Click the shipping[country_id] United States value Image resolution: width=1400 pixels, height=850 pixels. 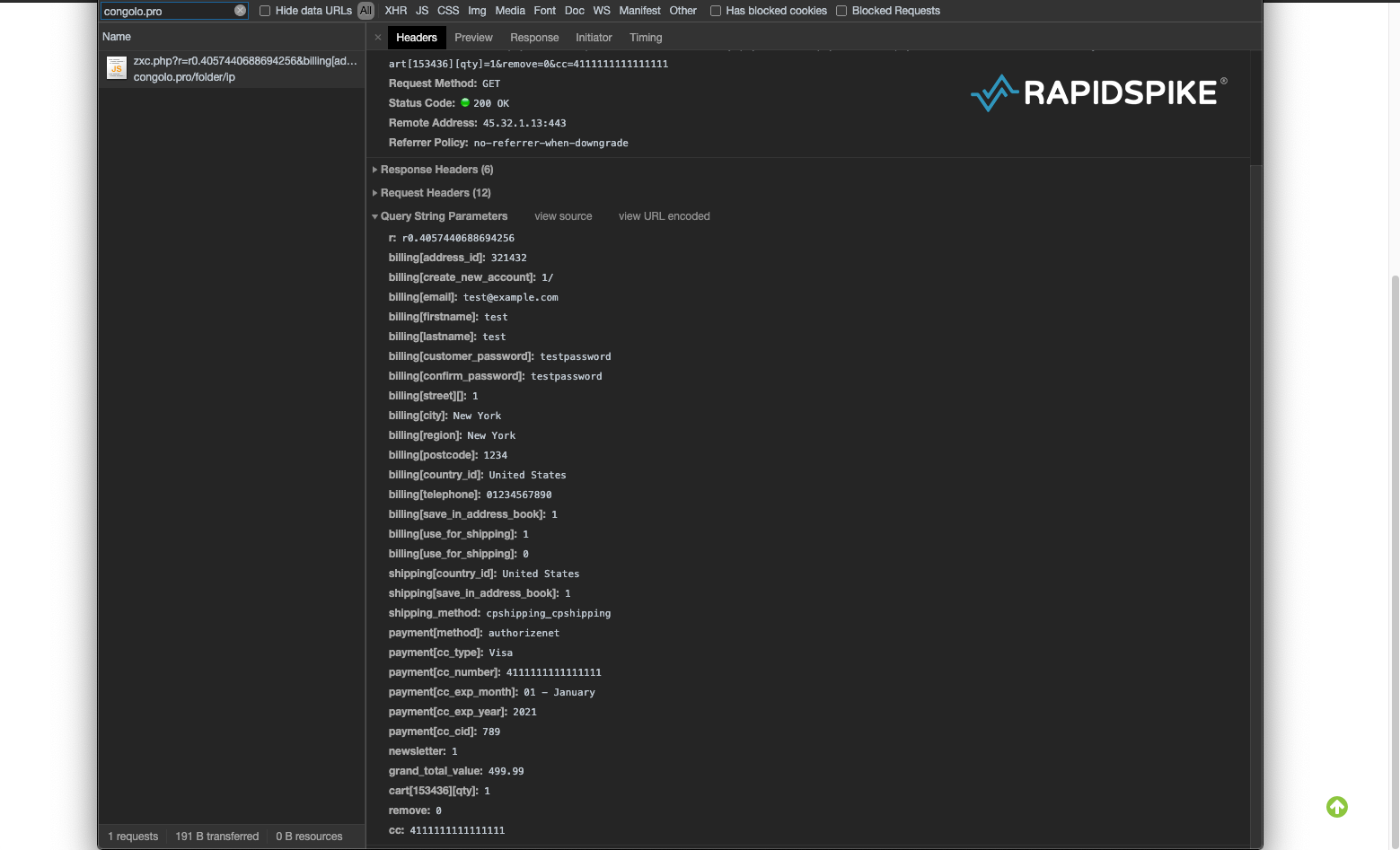click(541, 574)
